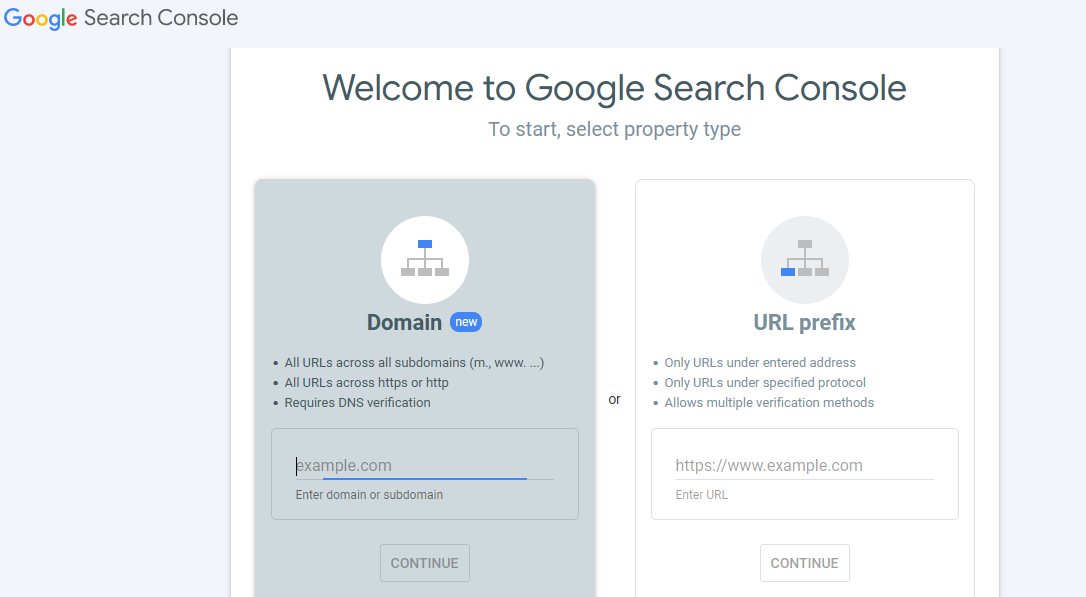Screen dimensions: 1086x597
Task: Click the blue "new" badge beside Domain
Action: (466, 322)
